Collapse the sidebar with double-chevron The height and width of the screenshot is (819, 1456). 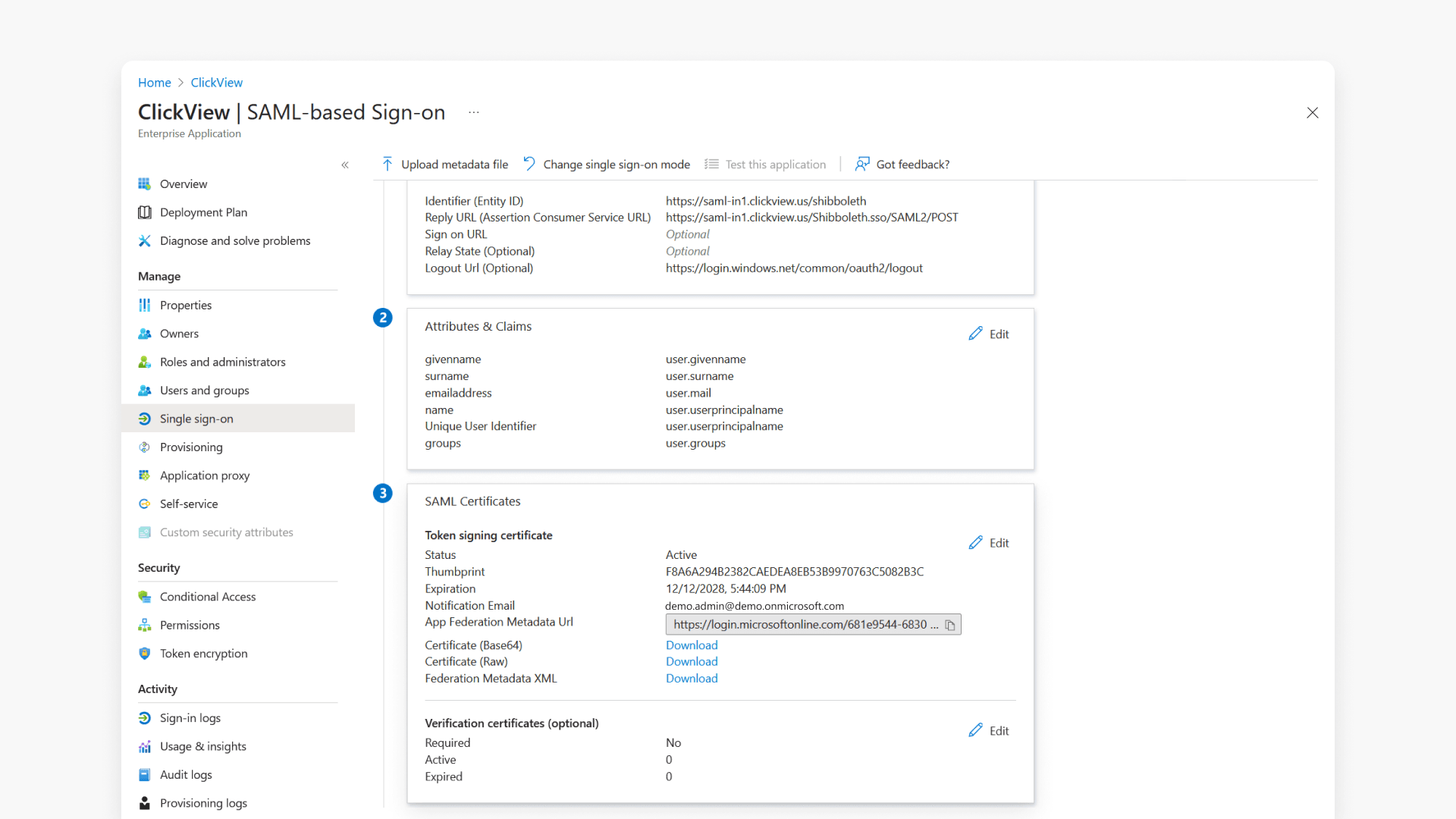click(345, 165)
